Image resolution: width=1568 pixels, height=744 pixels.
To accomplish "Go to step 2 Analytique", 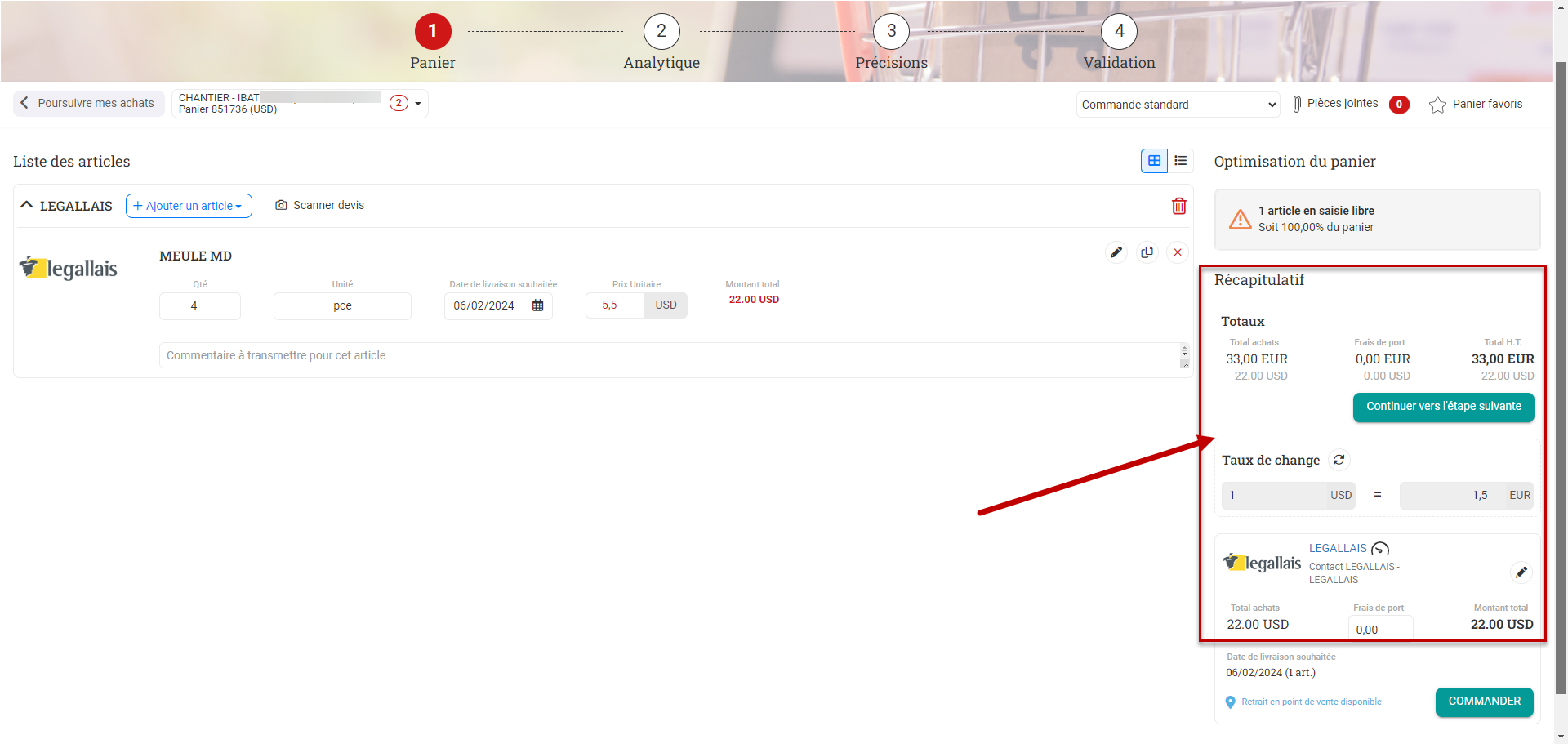I will click(x=661, y=32).
